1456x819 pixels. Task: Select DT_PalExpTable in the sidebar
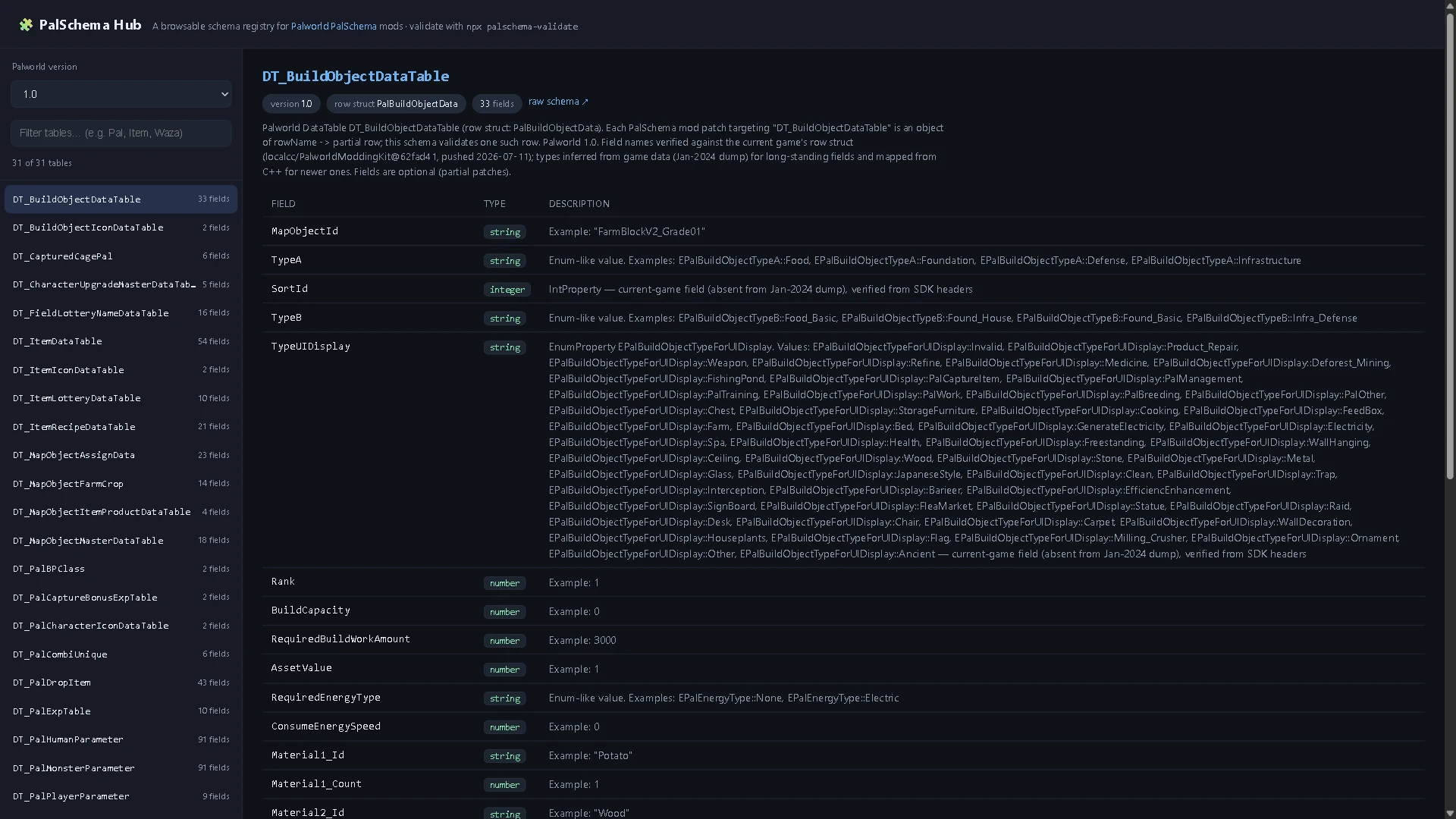click(x=121, y=711)
